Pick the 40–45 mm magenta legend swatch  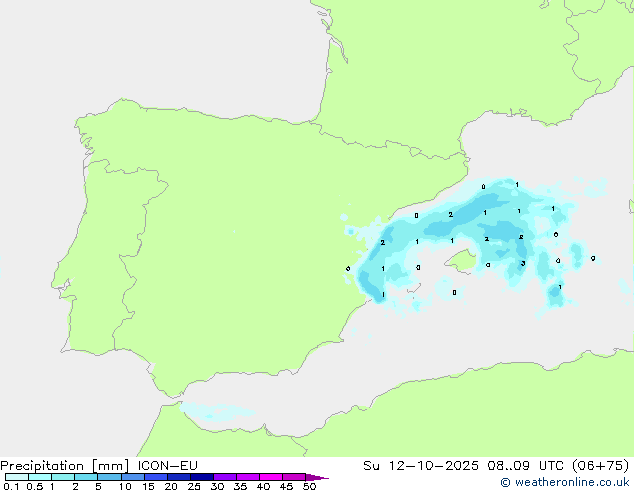coord(271,477)
